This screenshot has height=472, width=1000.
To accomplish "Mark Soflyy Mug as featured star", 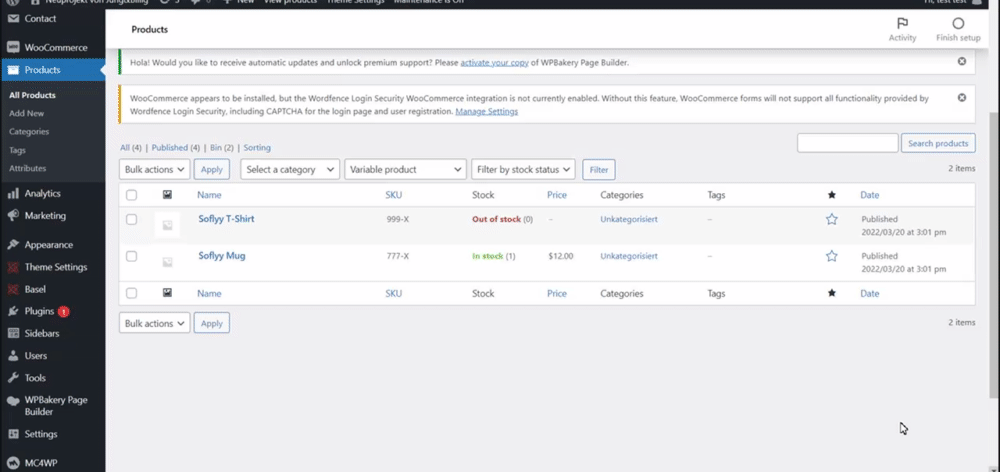I will click(x=832, y=256).
